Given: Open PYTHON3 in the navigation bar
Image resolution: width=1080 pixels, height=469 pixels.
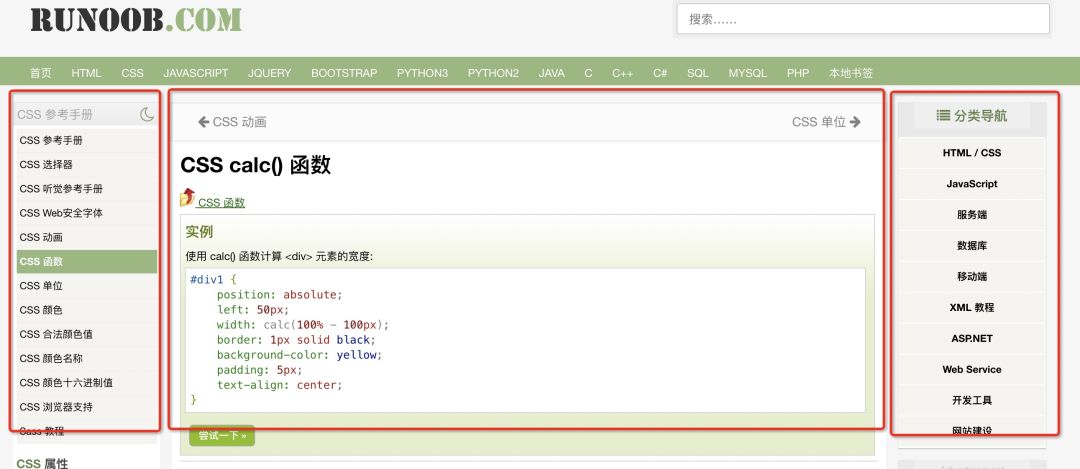Looking at the screenshot, I should coord(422,73).
